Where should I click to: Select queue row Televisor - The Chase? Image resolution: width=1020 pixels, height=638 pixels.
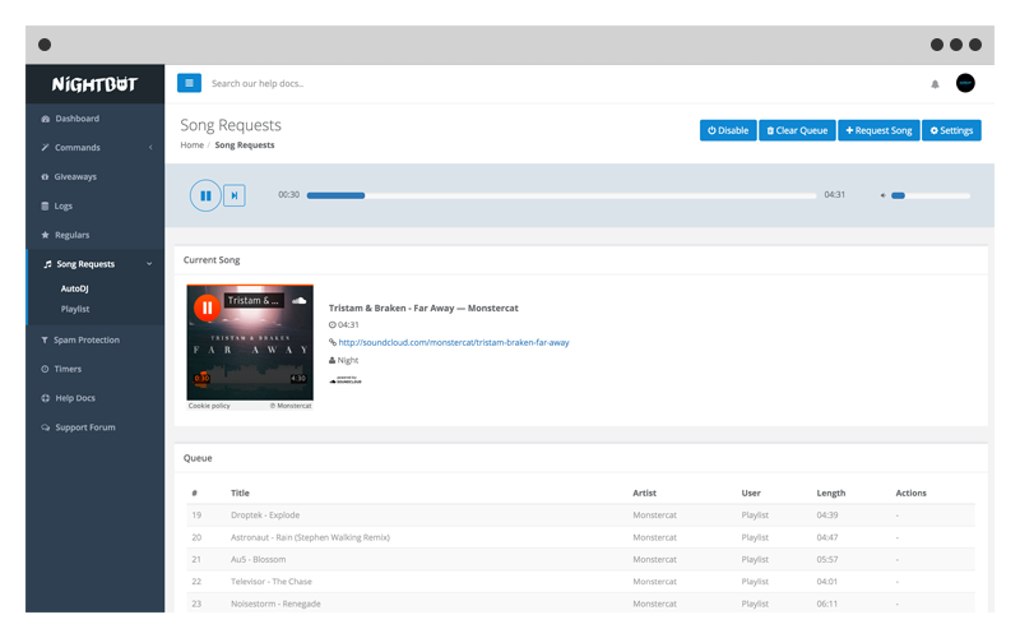pyautogui.click(x=580, y=581)
